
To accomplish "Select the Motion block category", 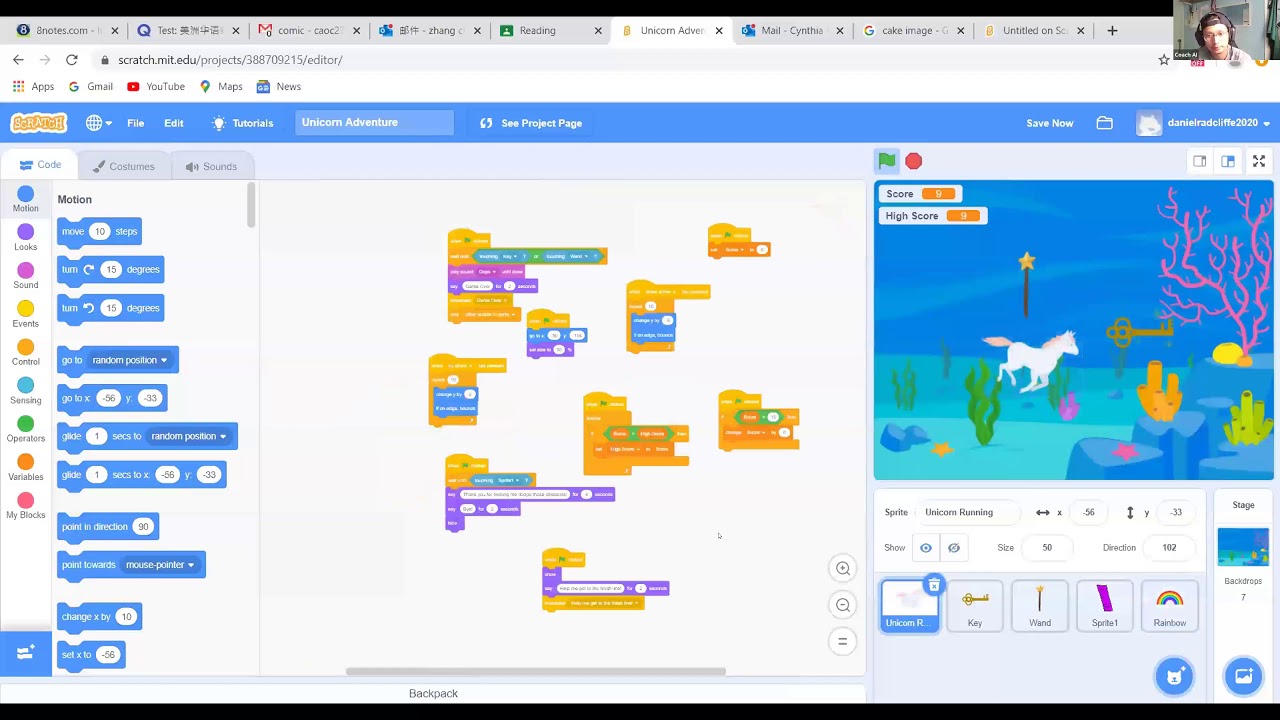I will [x=26, y=200].
